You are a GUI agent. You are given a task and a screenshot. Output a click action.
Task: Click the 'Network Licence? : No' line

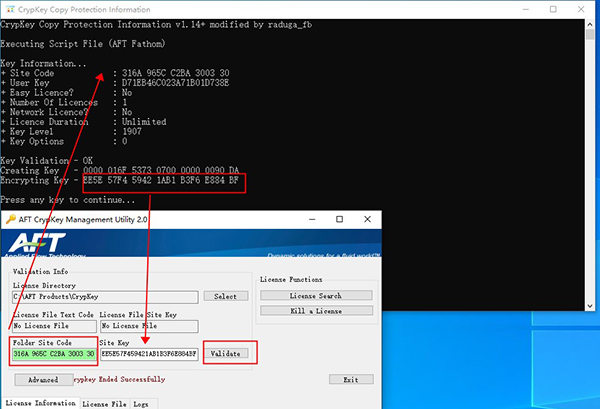click(x=67, y=112)
